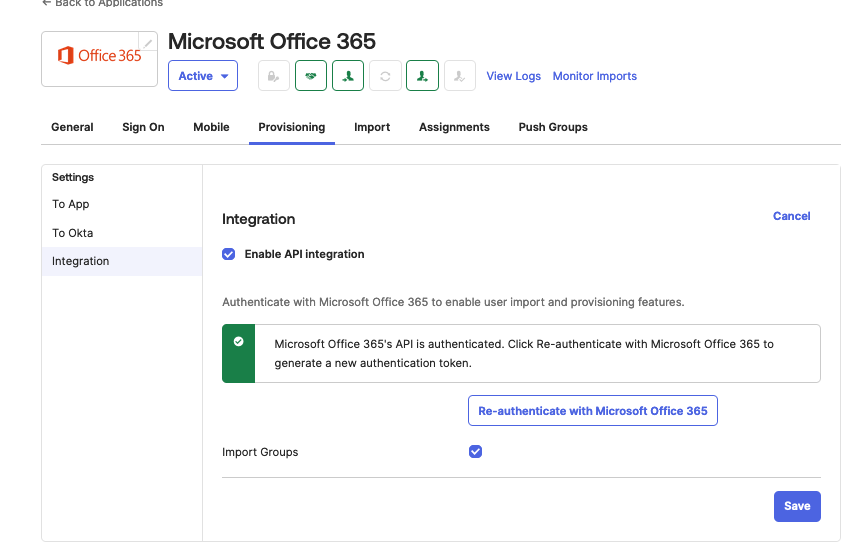Viewport: 865px width, 559px height.
Task: Switch to the Sign On tab
Action: tap(143, 127)
